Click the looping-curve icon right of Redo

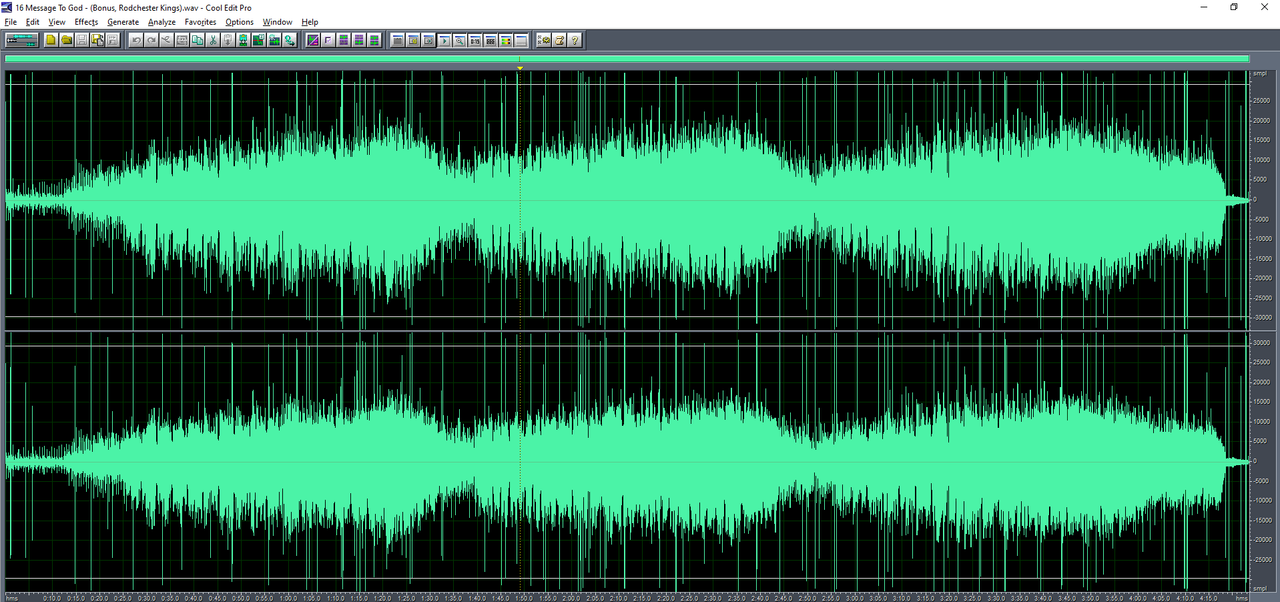point(165,40)
